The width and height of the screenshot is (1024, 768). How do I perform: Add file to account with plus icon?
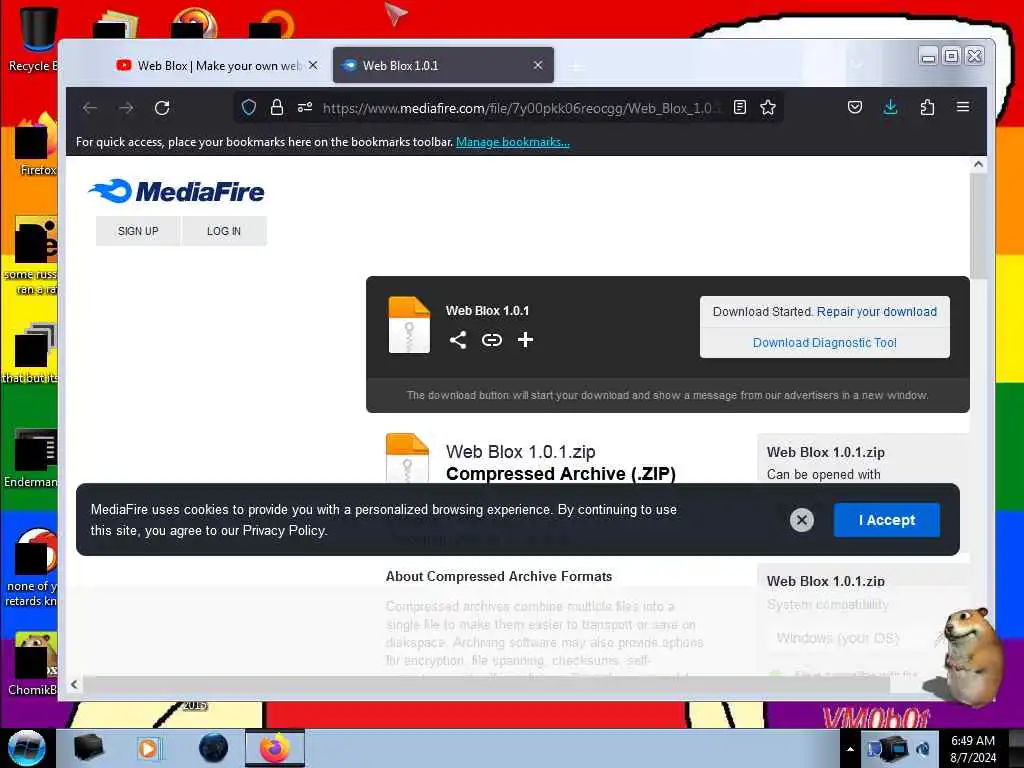point(525,340)
